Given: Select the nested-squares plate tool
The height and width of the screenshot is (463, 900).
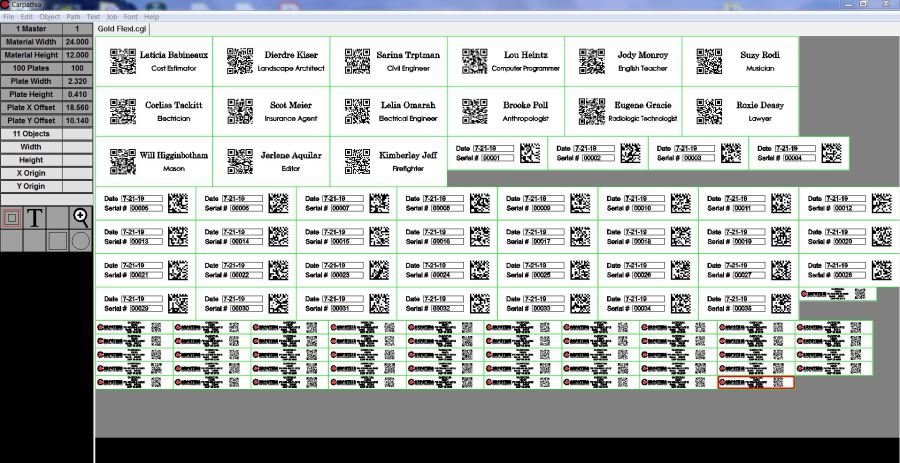Looking at the screenshot, I should [x=11, y=218].
